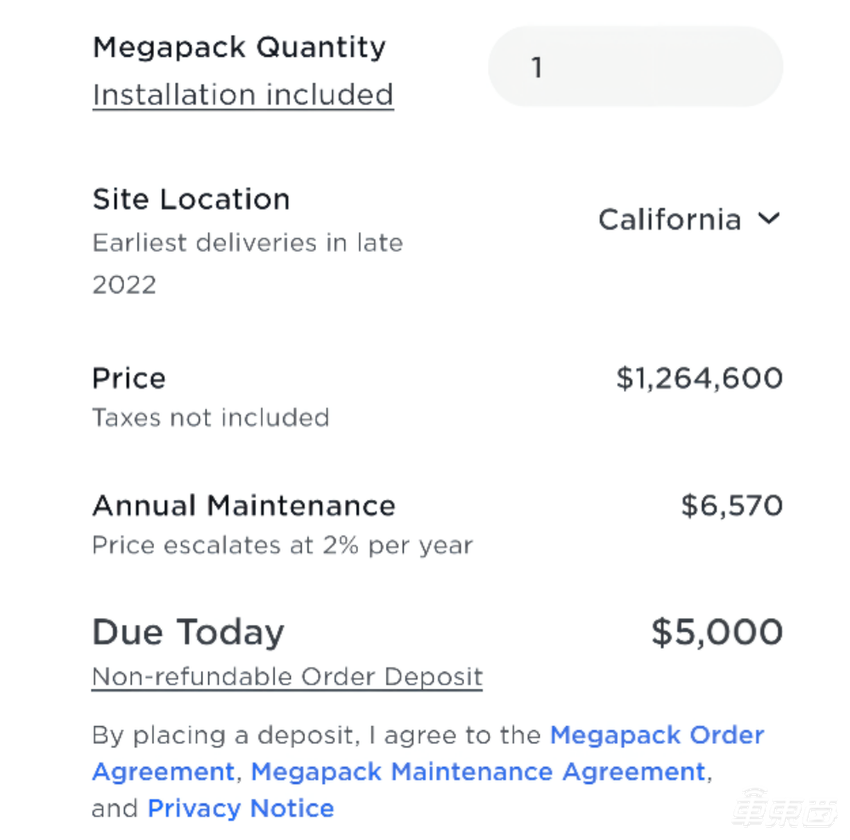850x840 pixels.
Task: Open the Privacy Notice link
Action: [x=240, y=808]
